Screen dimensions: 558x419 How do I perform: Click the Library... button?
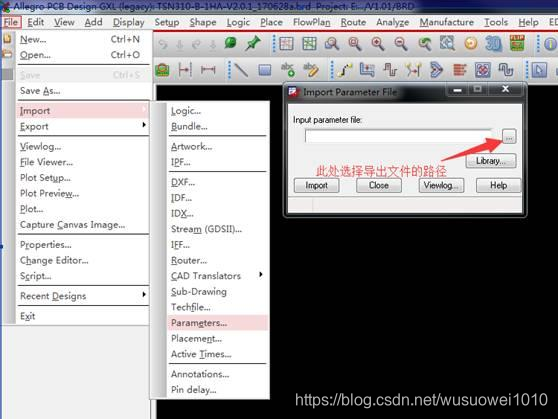pos(491,161)
